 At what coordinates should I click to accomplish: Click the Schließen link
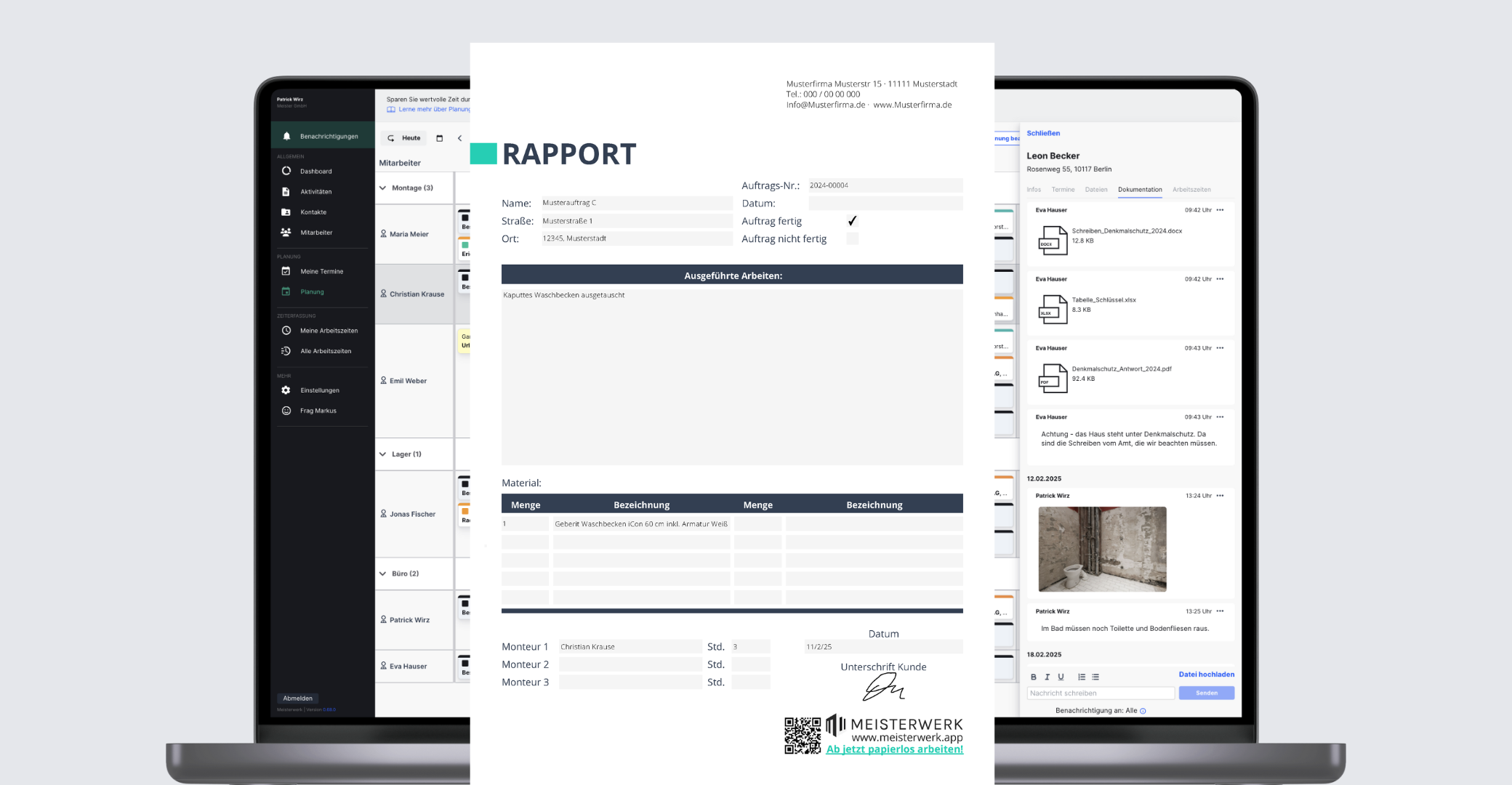pyautogui.click(x=1043, y=133)
